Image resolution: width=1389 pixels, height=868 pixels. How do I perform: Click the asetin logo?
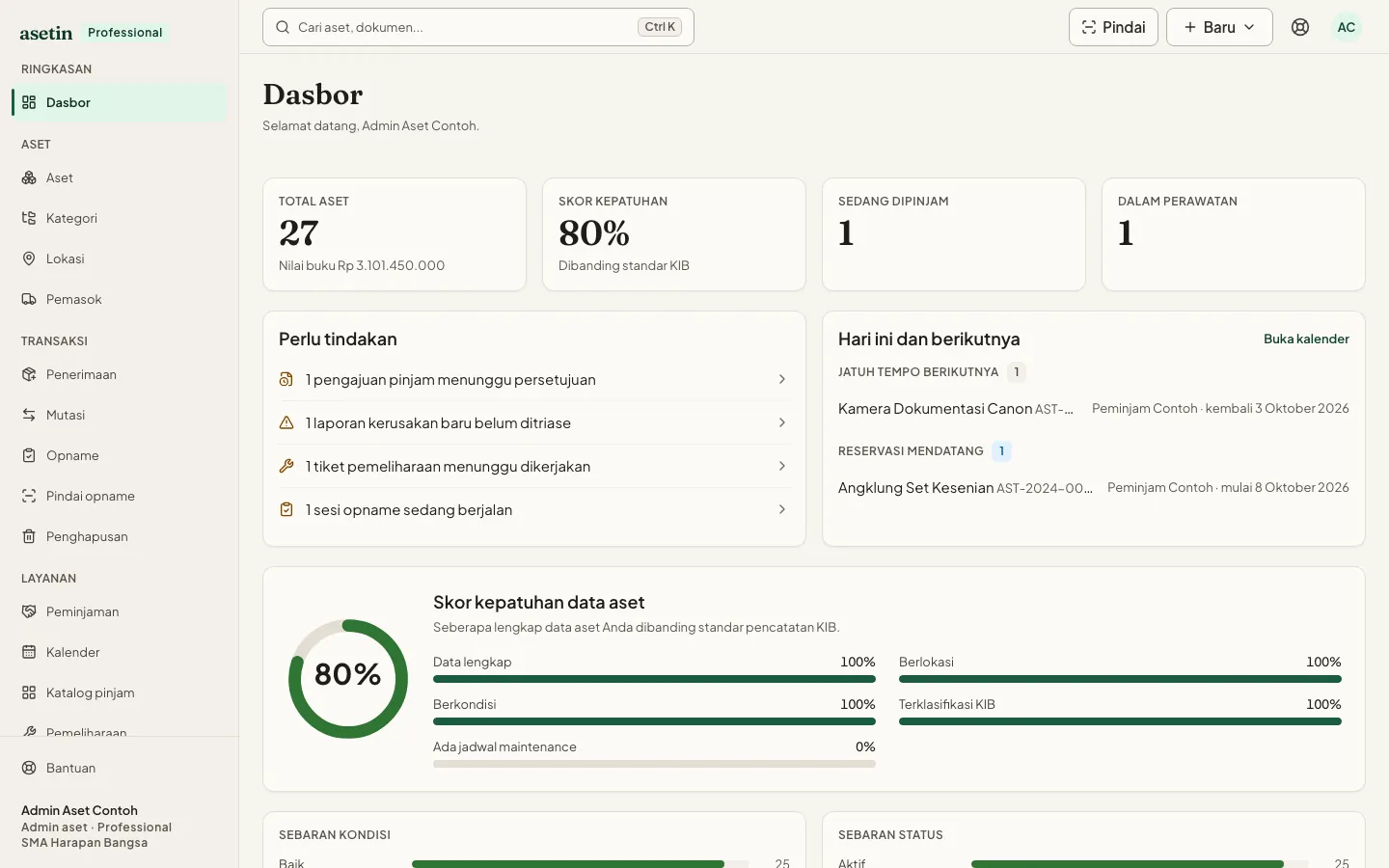click(x=46, y=33)
